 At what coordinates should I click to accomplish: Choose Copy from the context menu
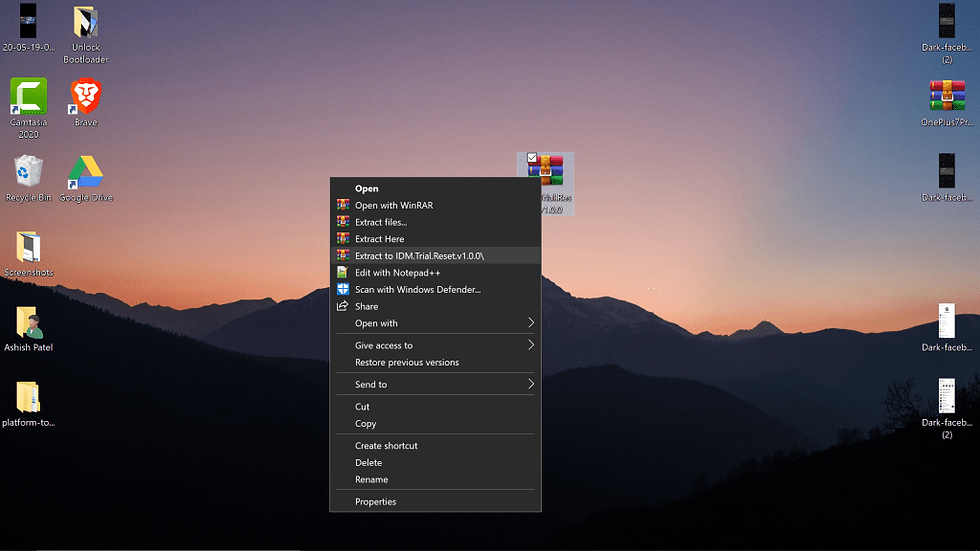pyautogui.click(x=435, y=424)
